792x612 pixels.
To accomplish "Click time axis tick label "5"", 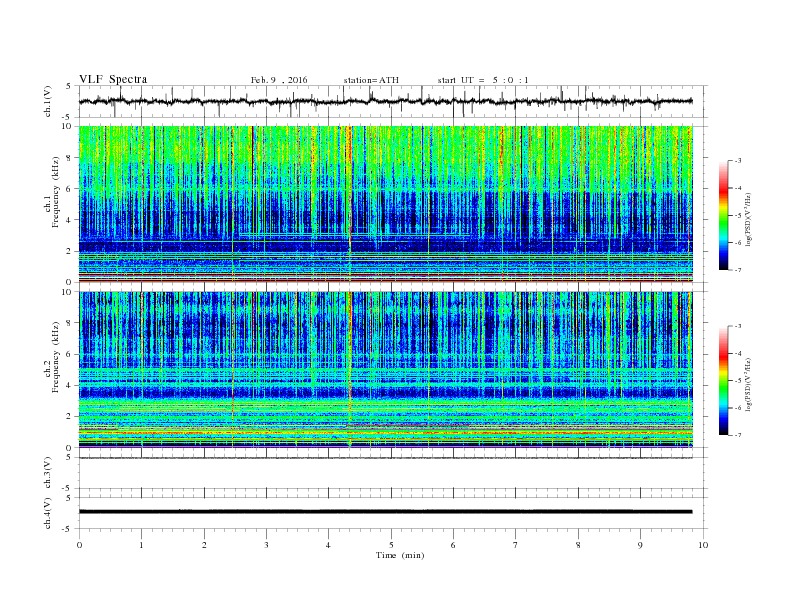I will pyautogui.click(x=391, y=545).
